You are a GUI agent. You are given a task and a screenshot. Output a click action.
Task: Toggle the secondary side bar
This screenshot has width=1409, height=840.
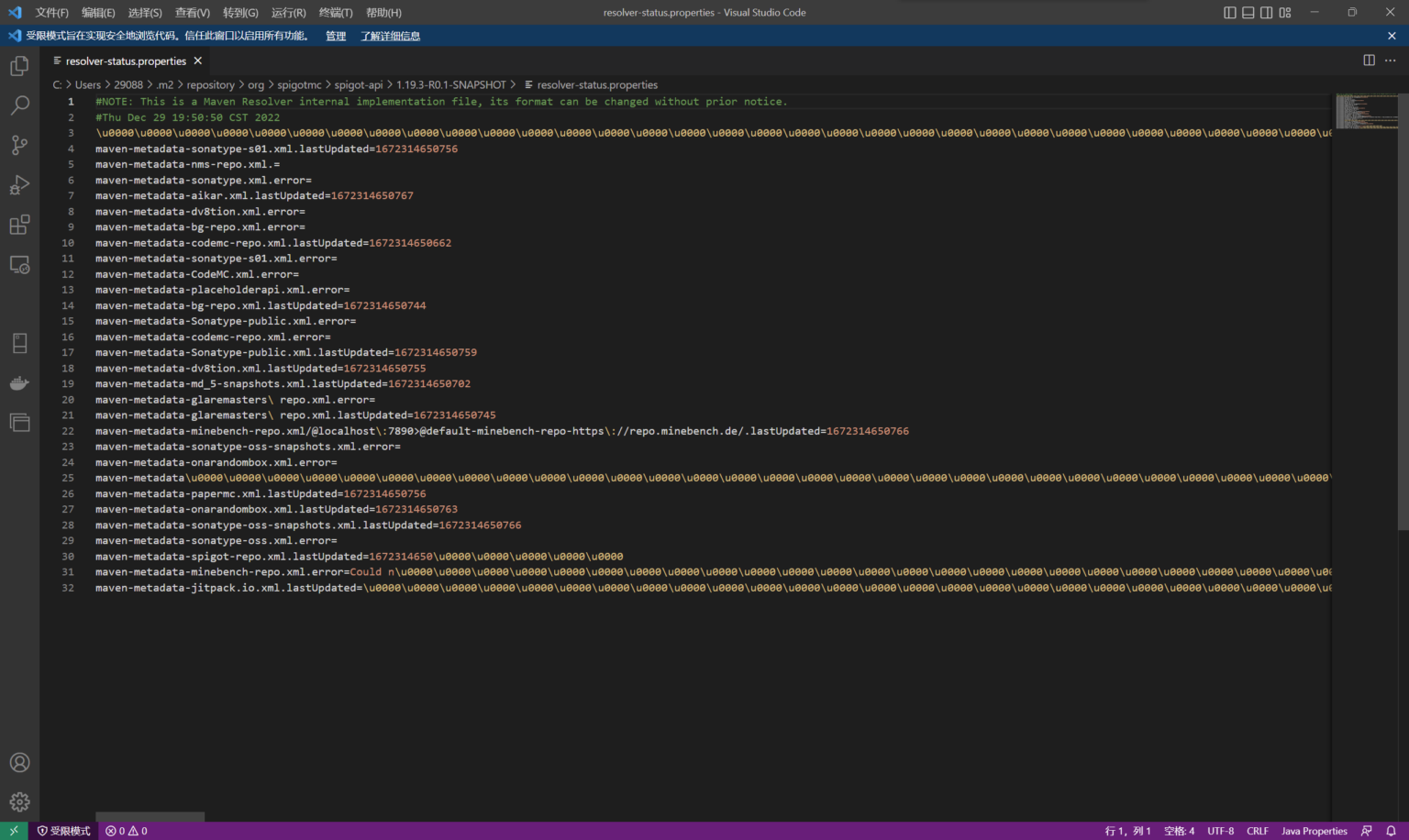pos(1266,12)
